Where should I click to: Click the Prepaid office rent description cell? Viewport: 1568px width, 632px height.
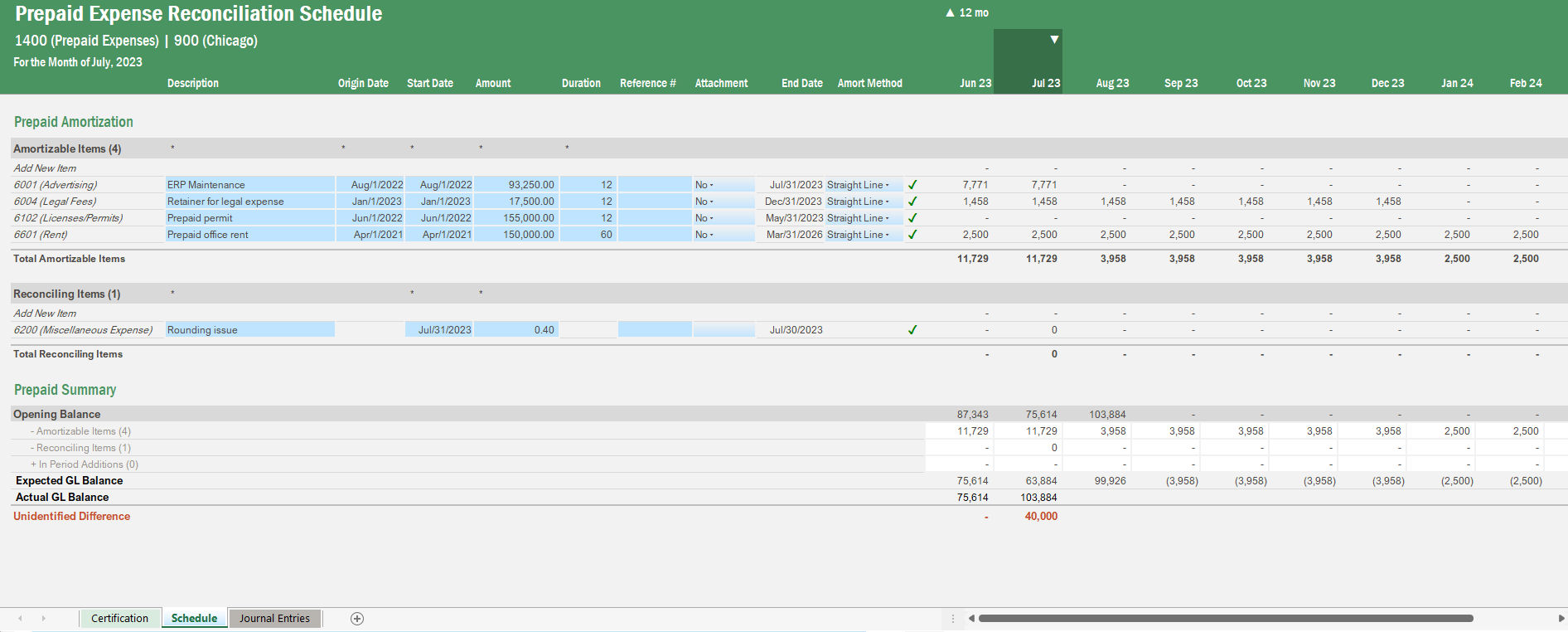point(250,235)
